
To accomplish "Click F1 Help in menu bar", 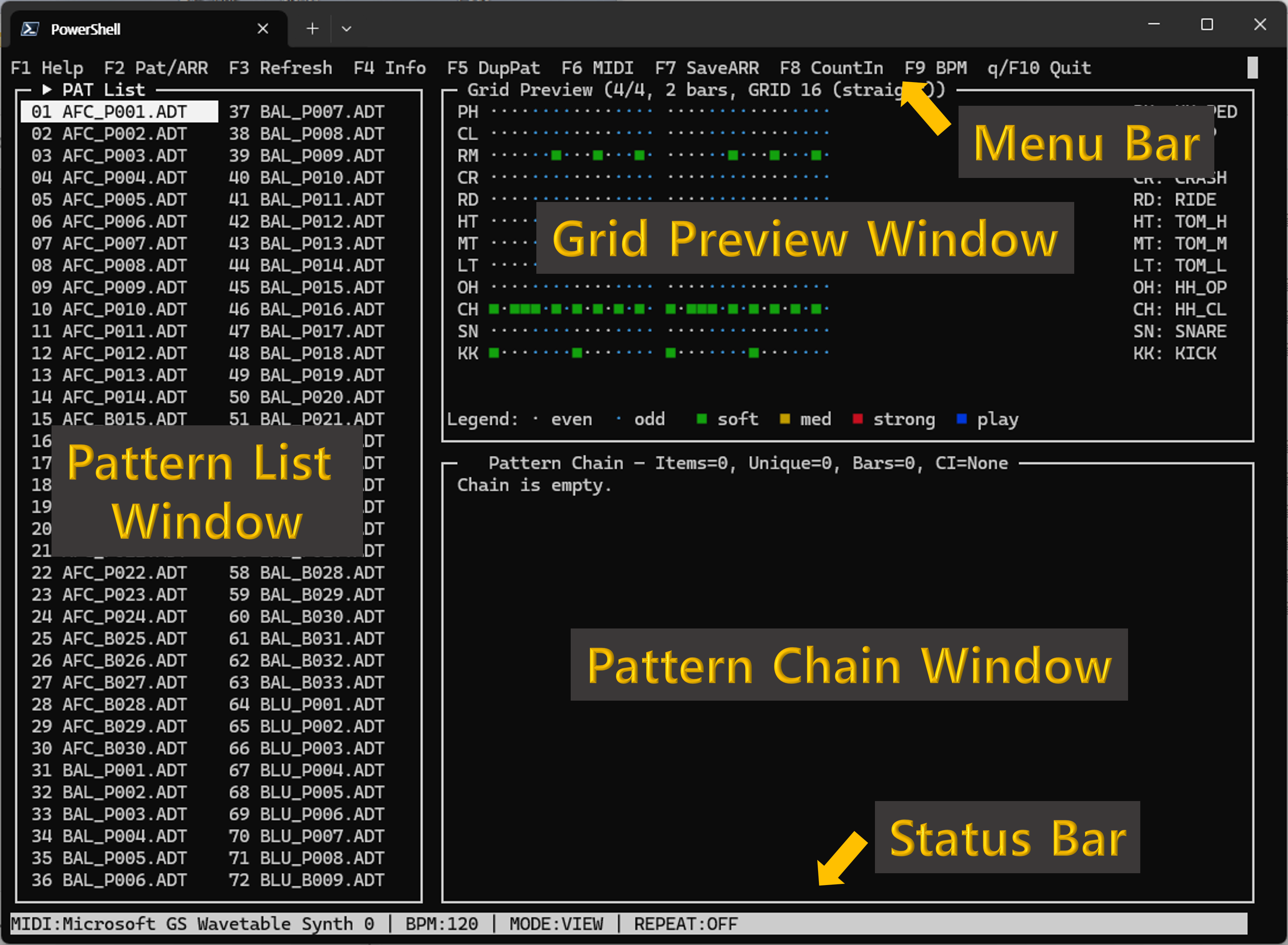I will [x=47, y=68].
